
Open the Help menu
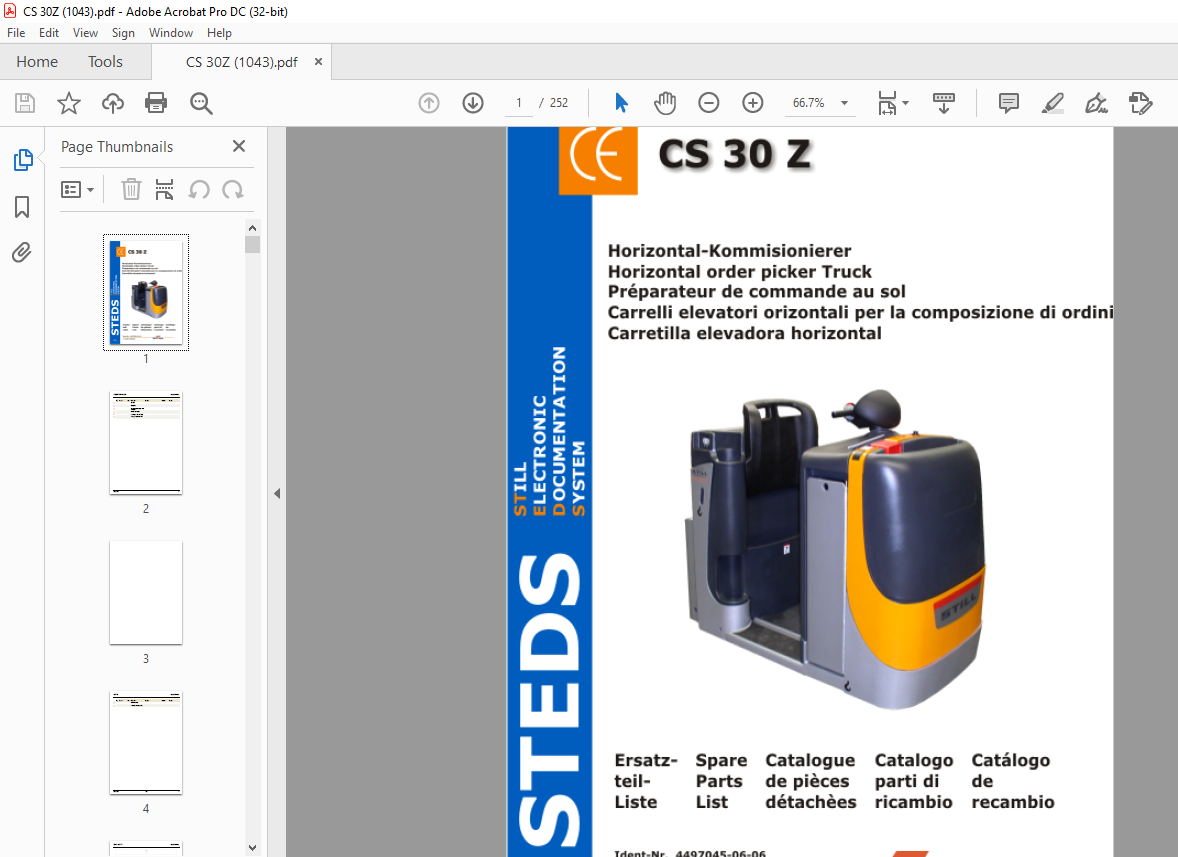[219, 33]
